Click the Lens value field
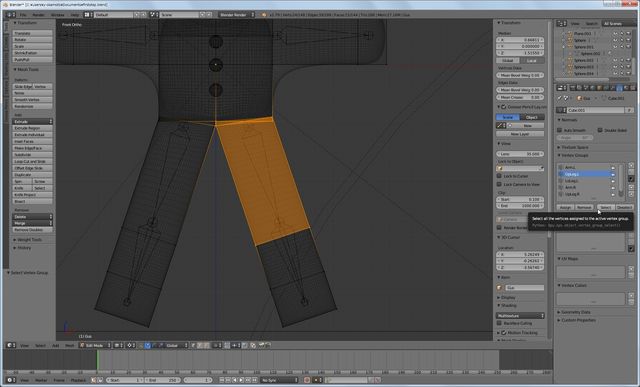 coord(520,154)
